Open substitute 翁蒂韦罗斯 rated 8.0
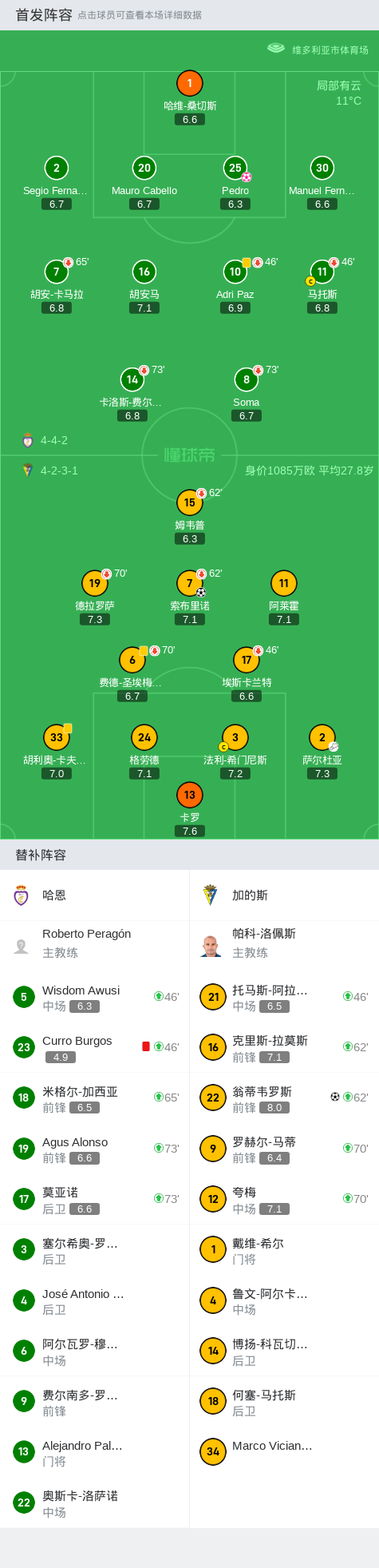The height and width of the screenshot is (1568, 379). 285,1098
